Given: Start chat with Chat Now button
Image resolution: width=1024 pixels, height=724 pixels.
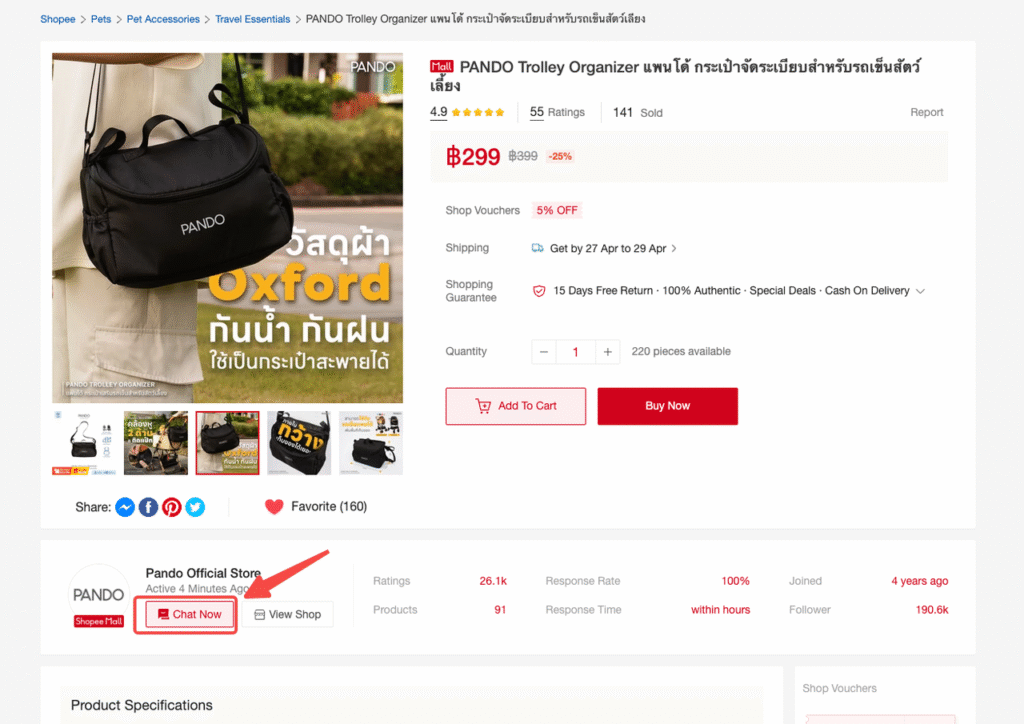Looking at the screenshot, I should tap(189, 614).
